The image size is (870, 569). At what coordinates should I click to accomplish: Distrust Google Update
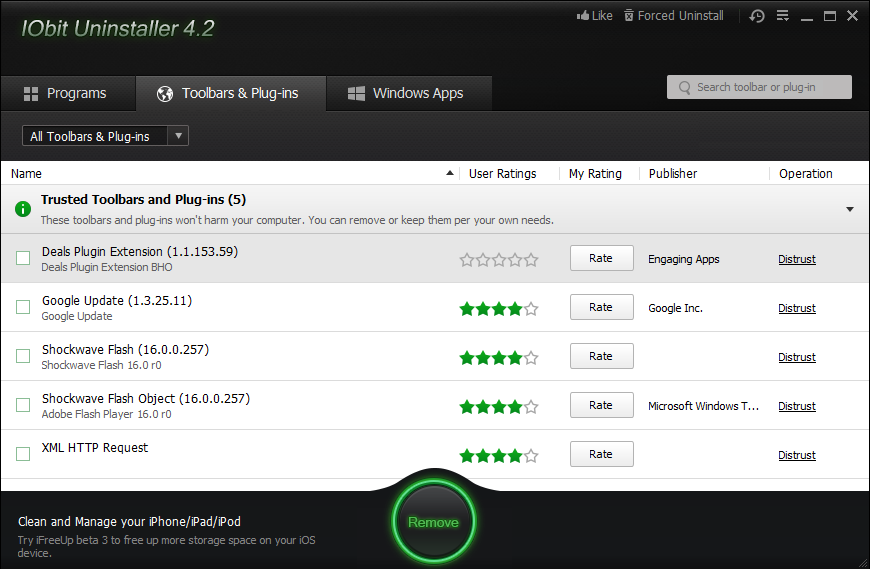pos(797,308)
